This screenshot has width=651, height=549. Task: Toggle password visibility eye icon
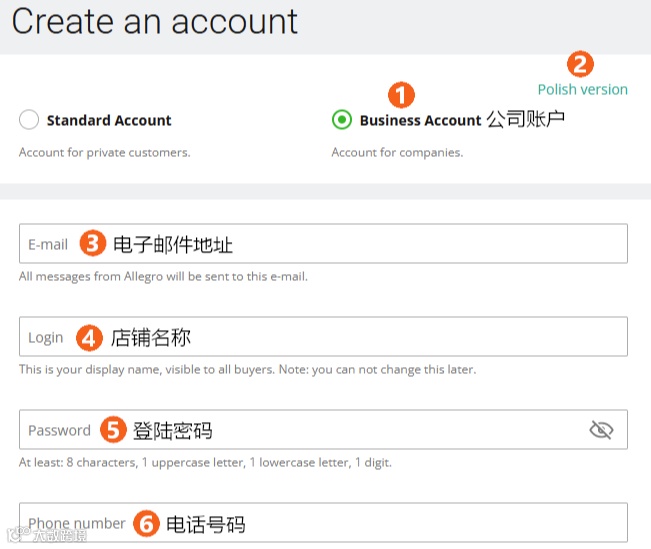click(x=600, y=430)
